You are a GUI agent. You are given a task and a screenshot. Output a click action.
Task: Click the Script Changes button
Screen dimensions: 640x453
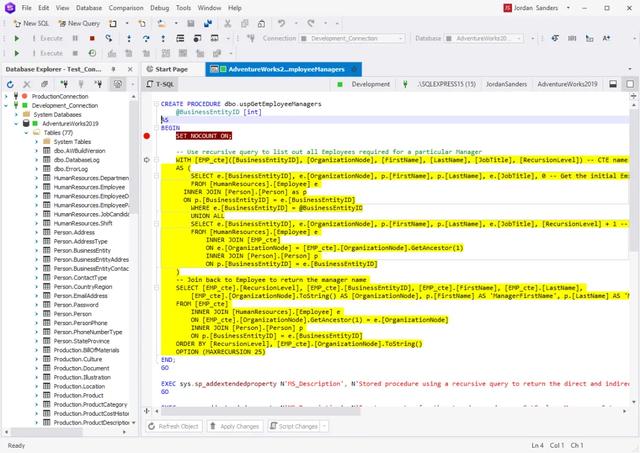coord(293,426)
